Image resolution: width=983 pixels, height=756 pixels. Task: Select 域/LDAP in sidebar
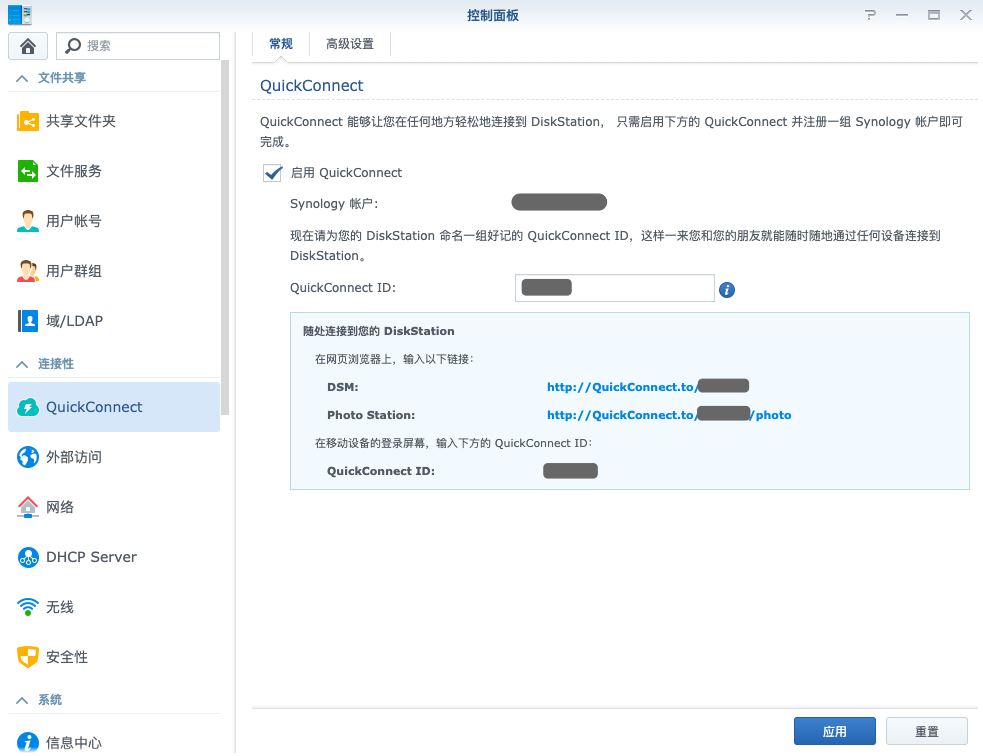(113, 320)
